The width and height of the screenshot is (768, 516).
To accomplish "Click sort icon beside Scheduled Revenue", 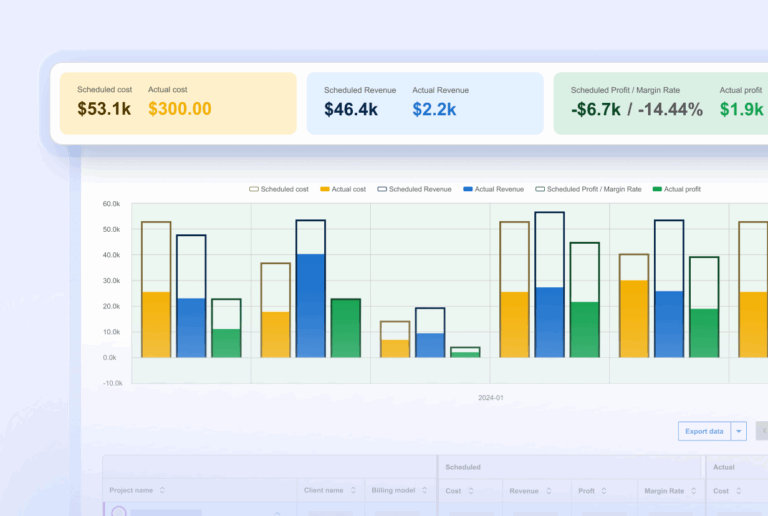I will click(548, 491).
